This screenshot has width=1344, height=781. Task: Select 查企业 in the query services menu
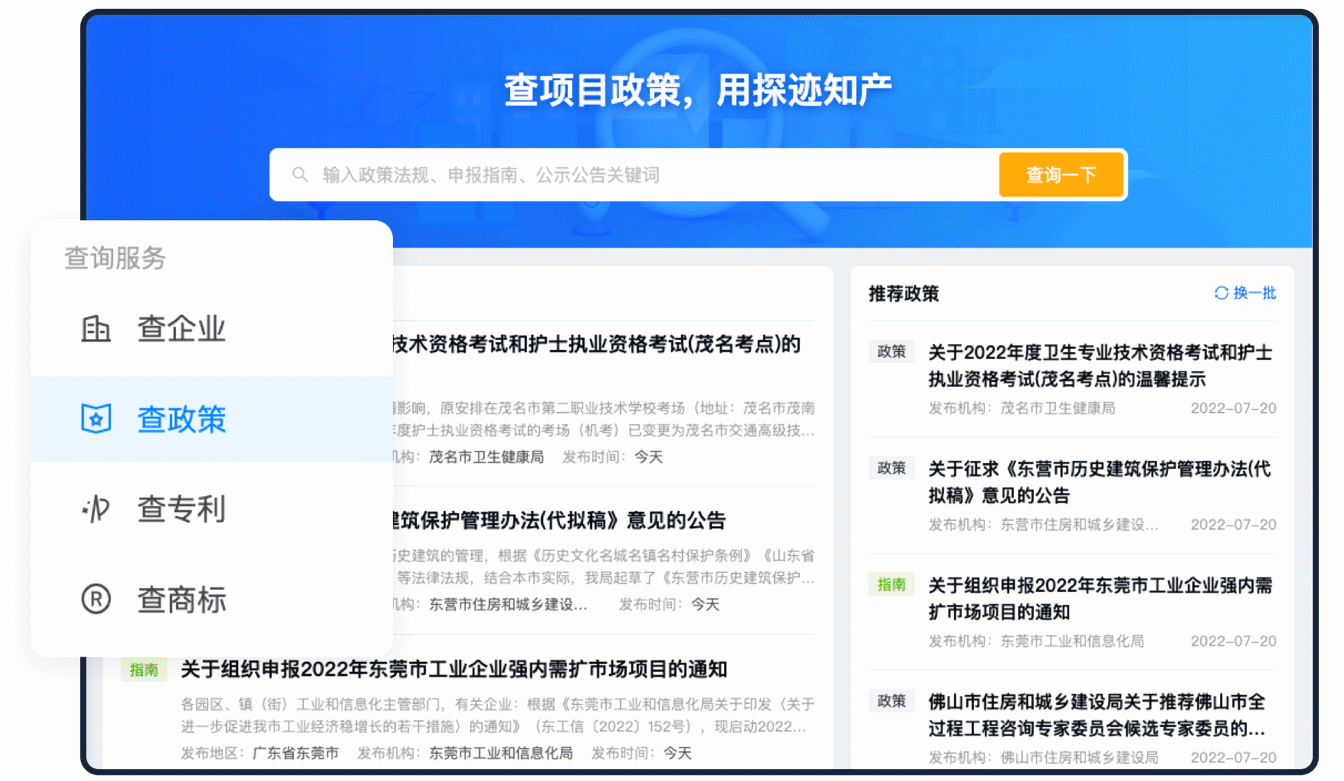coord(181,329)
